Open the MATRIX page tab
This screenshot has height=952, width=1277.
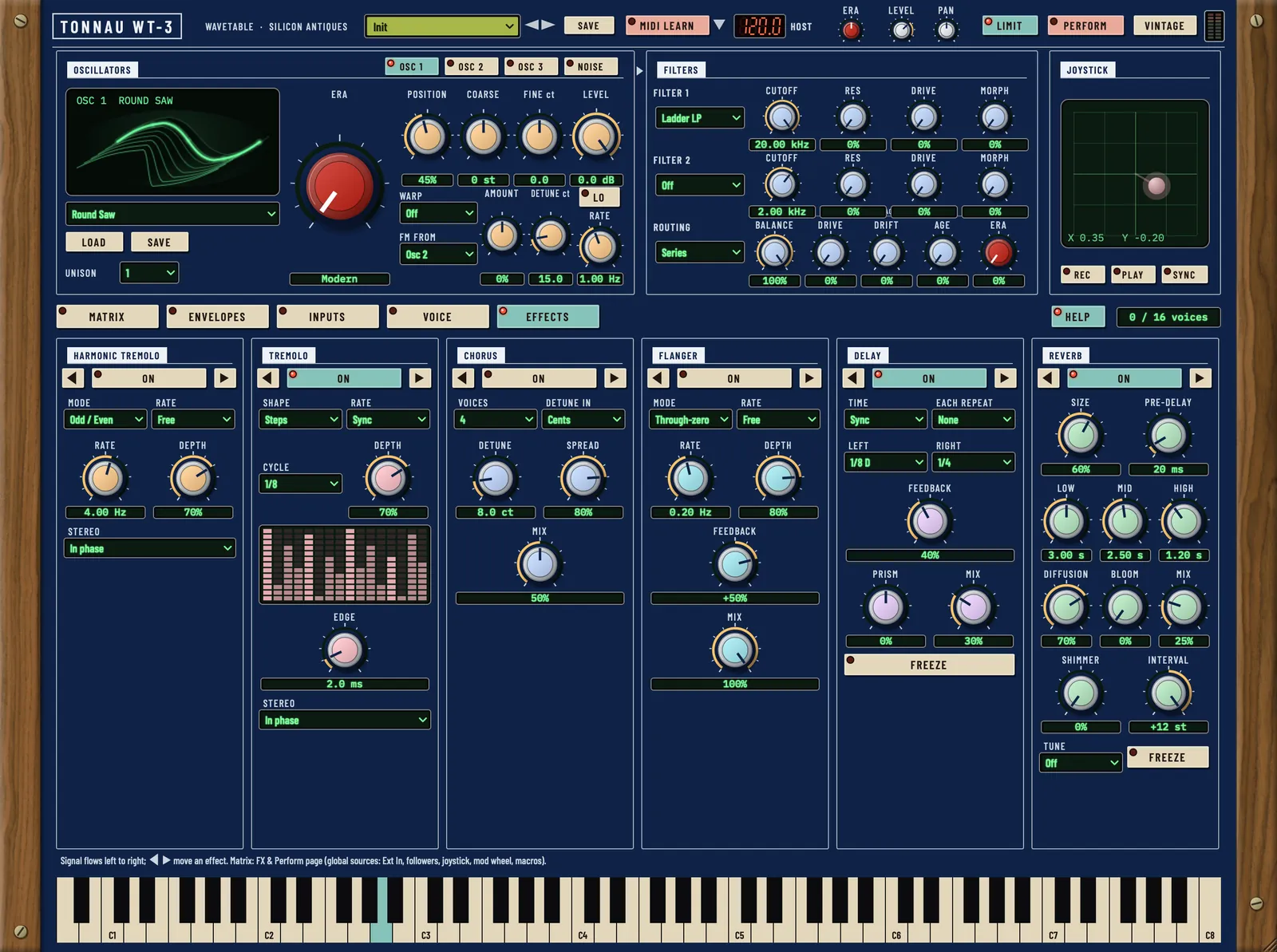108,317
